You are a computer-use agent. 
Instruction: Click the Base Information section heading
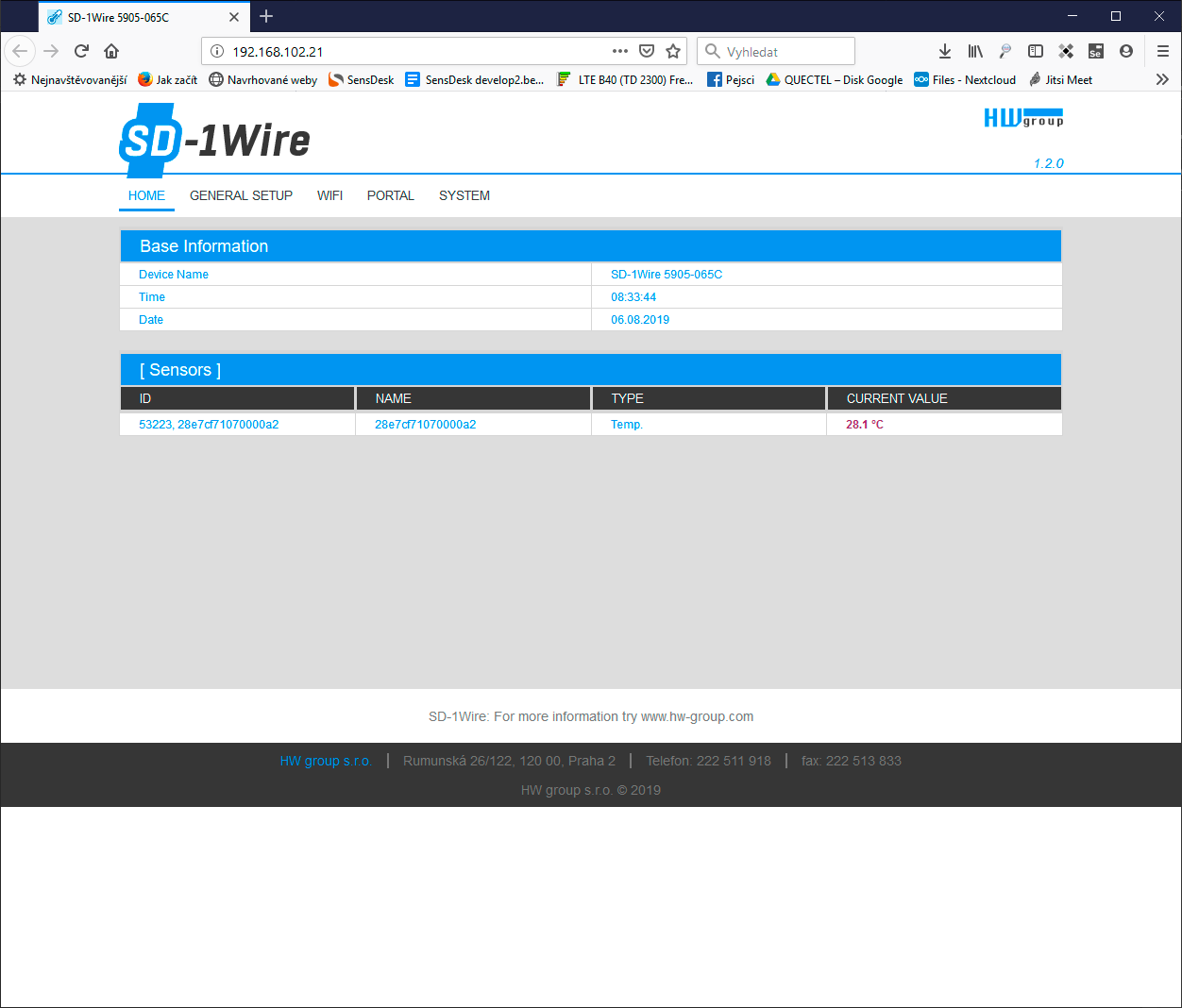(204, 246)
